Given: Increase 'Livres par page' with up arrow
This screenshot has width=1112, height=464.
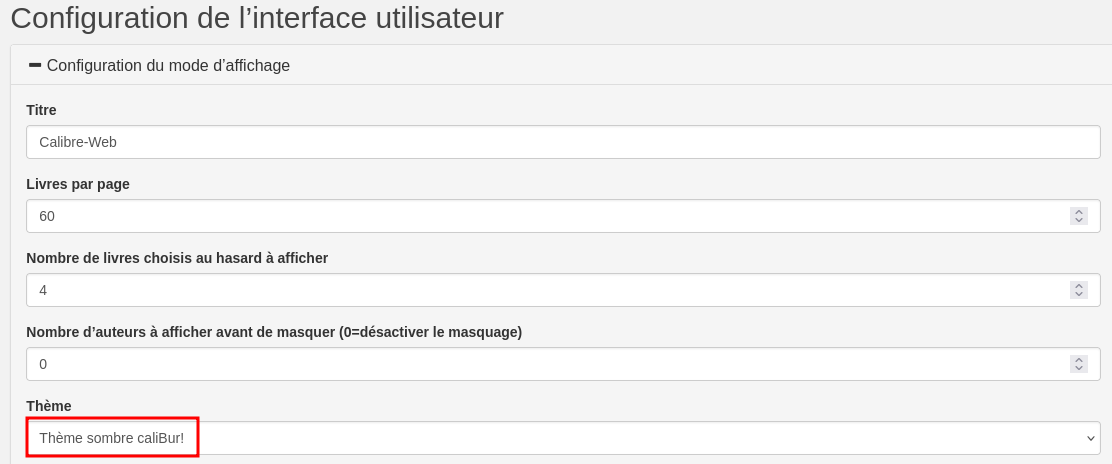Looking at the screenshot, I should [1079, 211].
